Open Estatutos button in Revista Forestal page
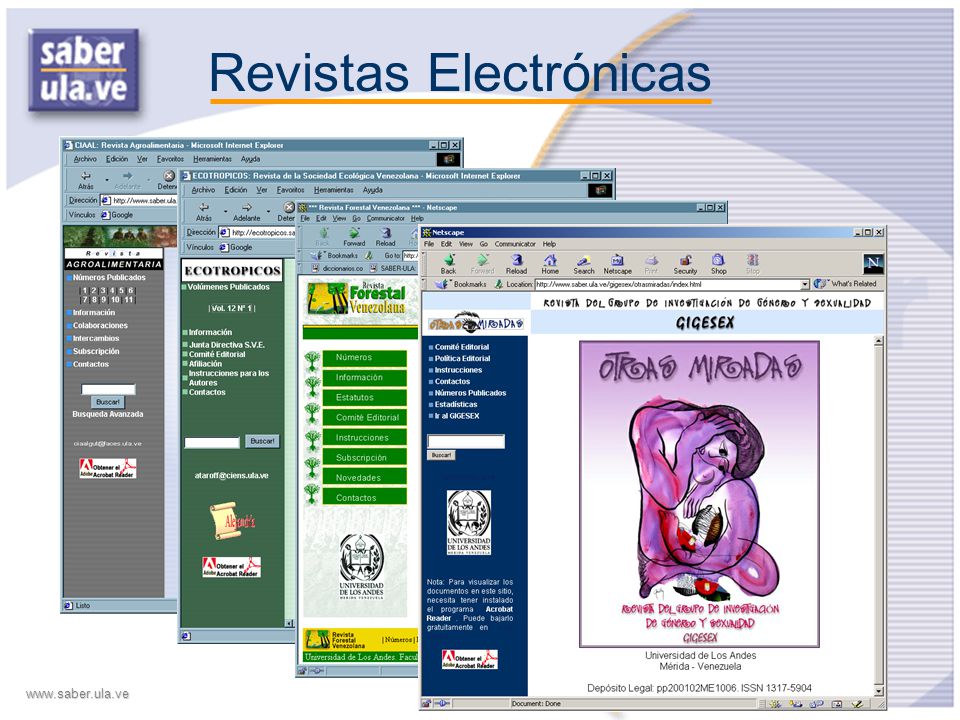 (364, 398)
